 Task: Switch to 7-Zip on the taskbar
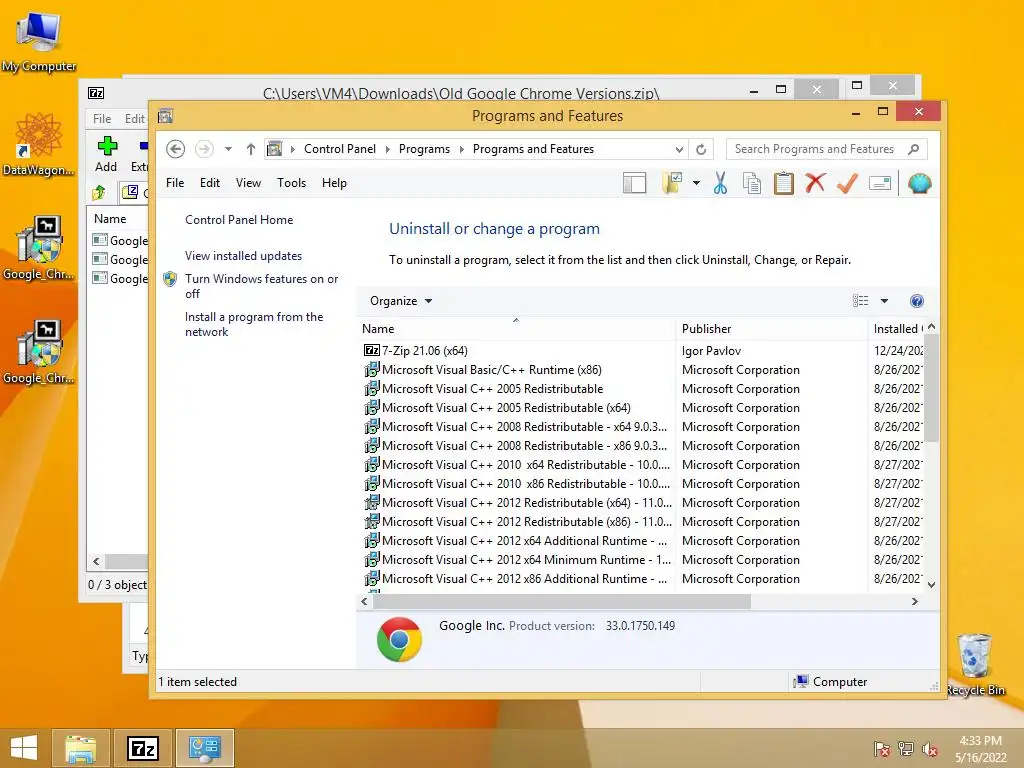142,748
